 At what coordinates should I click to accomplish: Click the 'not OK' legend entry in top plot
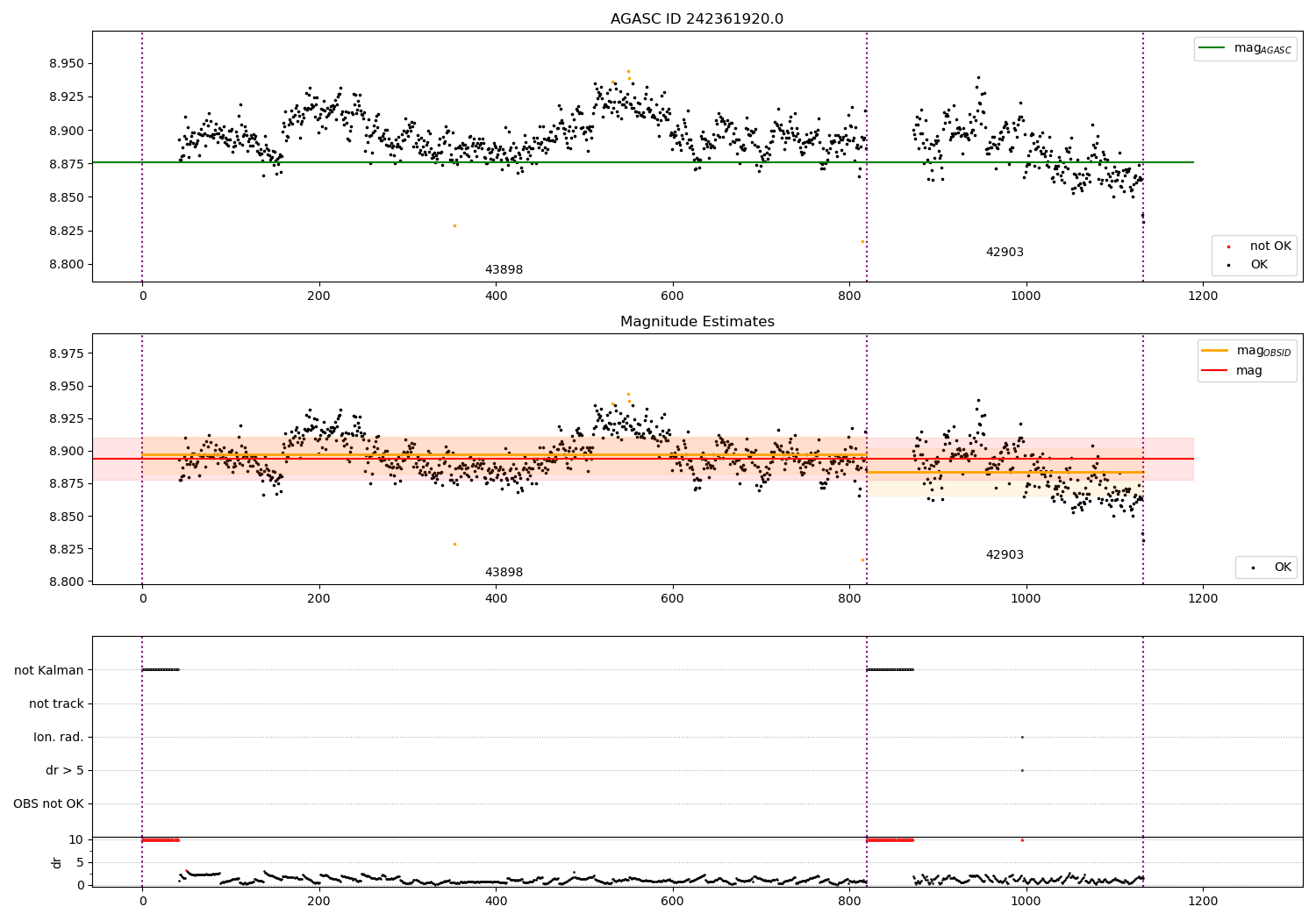click(x=1259, y=246)
